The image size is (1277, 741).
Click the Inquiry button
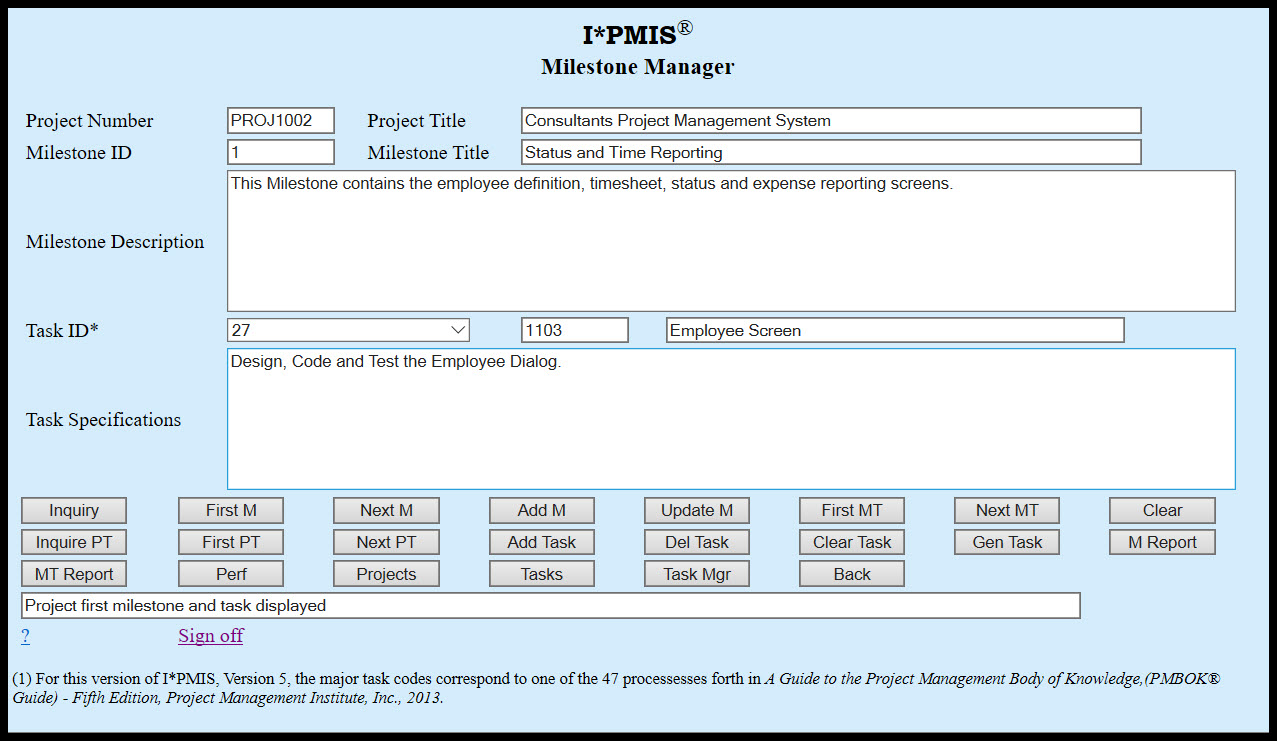click(x=74, y=510)
